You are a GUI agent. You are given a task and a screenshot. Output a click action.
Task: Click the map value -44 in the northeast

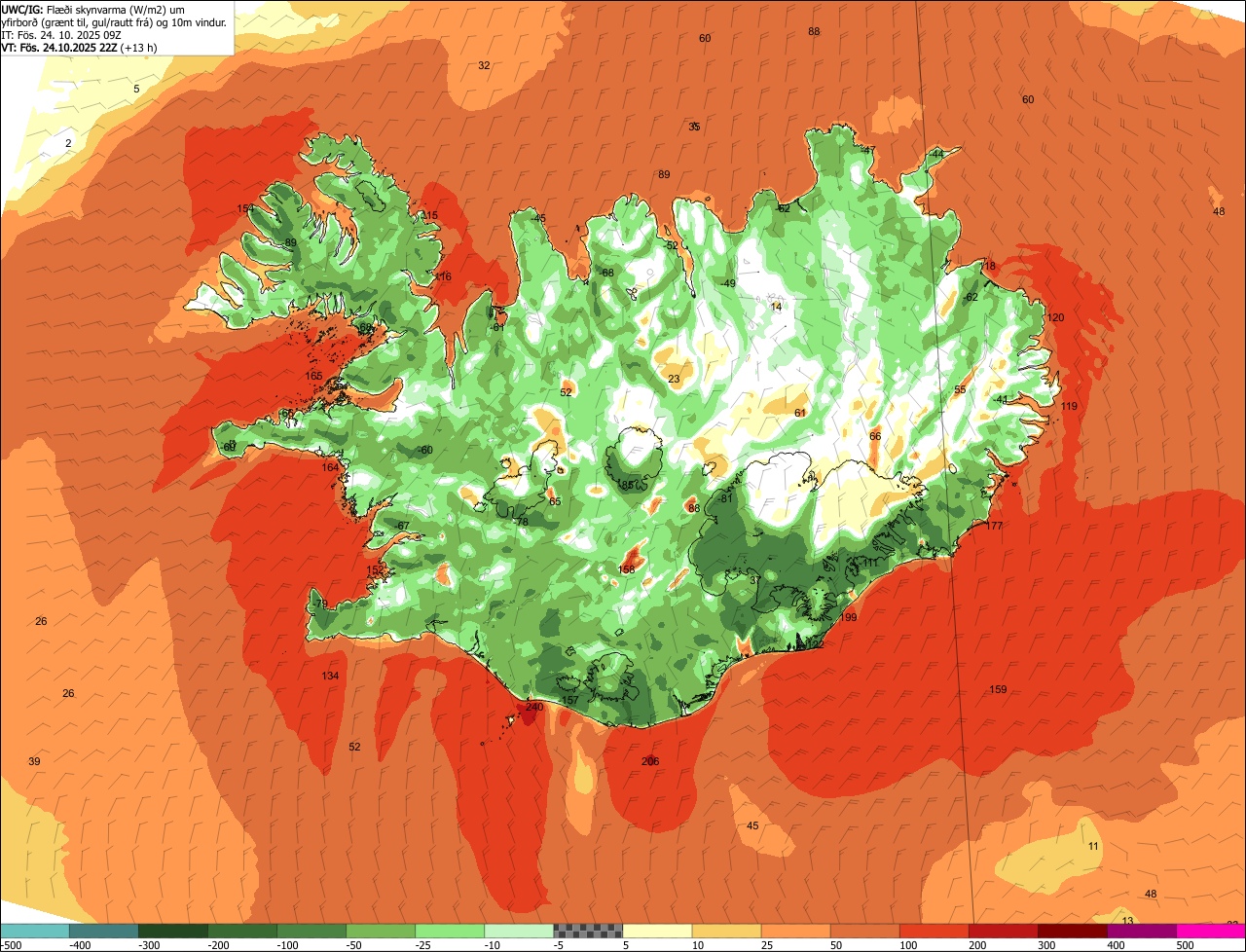935,154
